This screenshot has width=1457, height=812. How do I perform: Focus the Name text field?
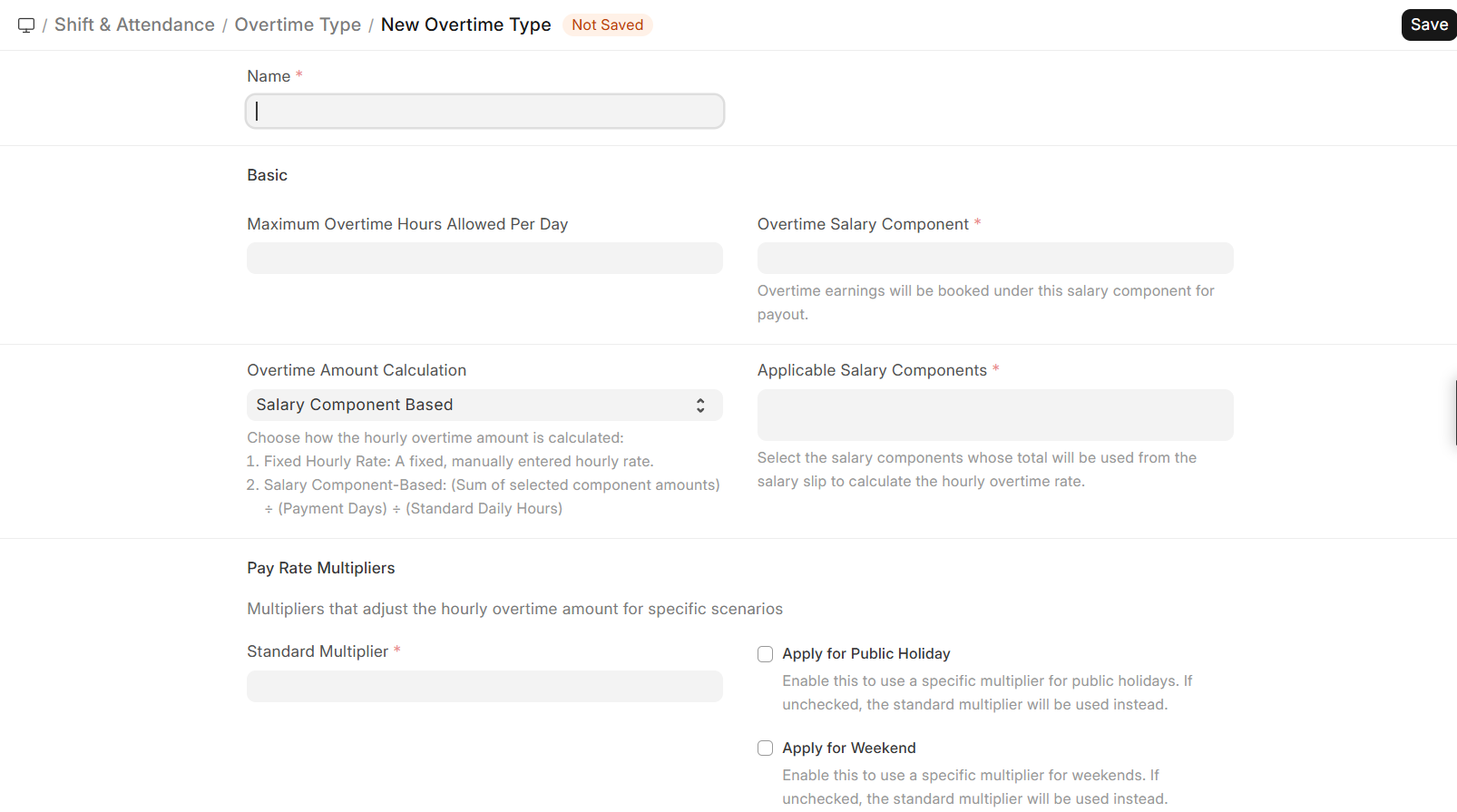click(x=484, y=112)
